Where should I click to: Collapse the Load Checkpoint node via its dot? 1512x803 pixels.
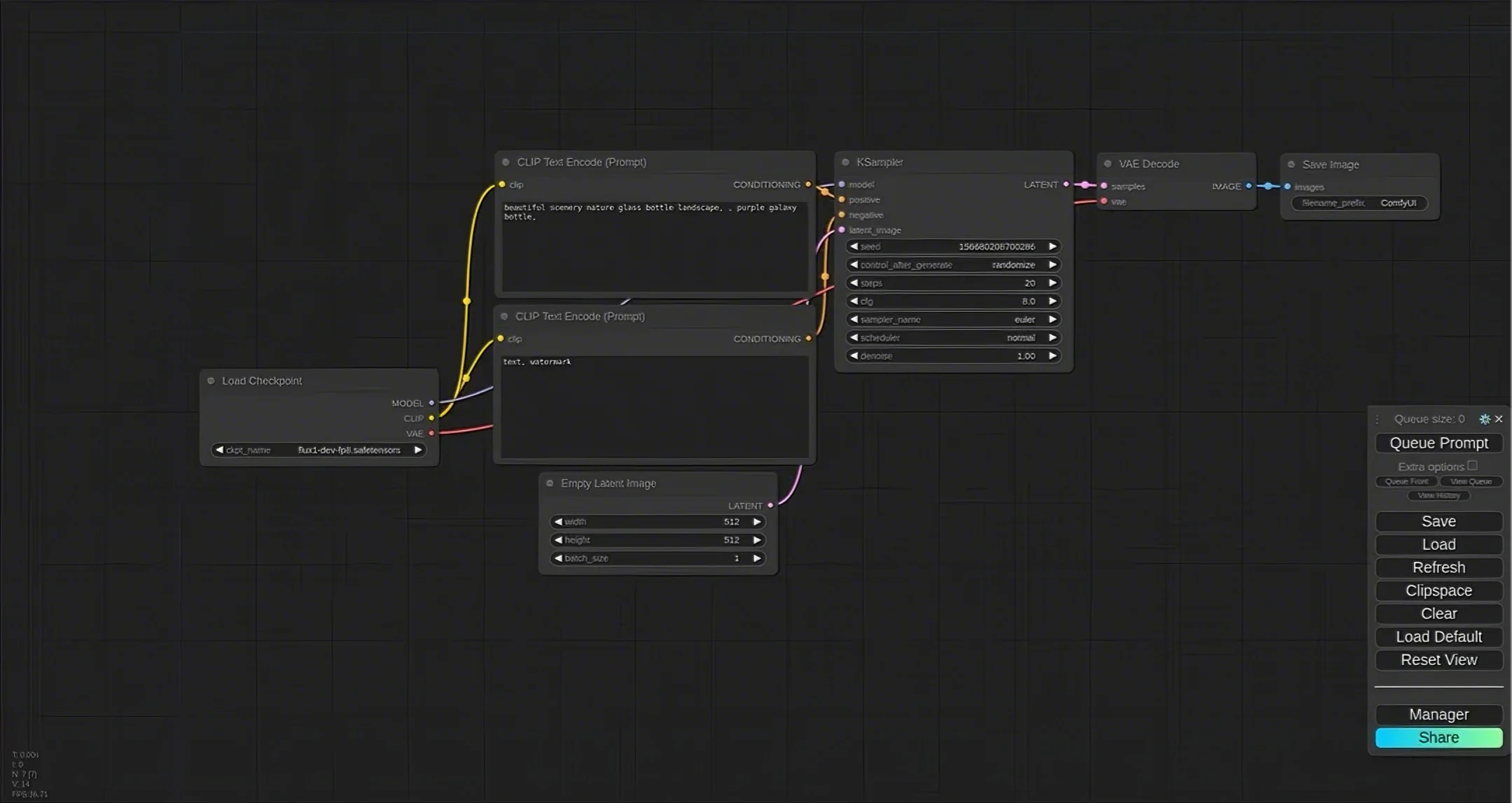pyautogui.click(x=211, y=380)
